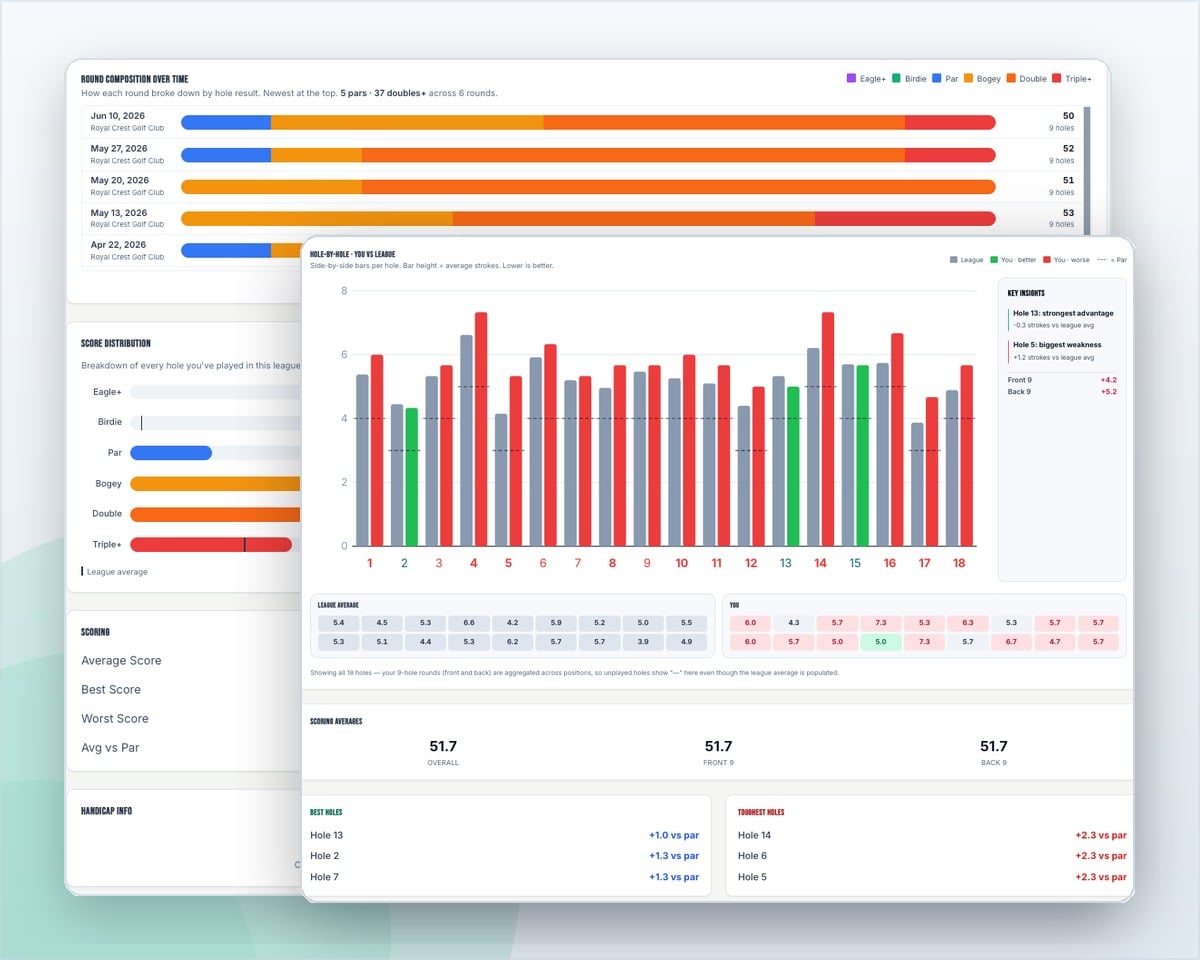1200x960 pixels.
Task: Click the score 52 for May 27 round
Action: click(x=1068, y=148)
